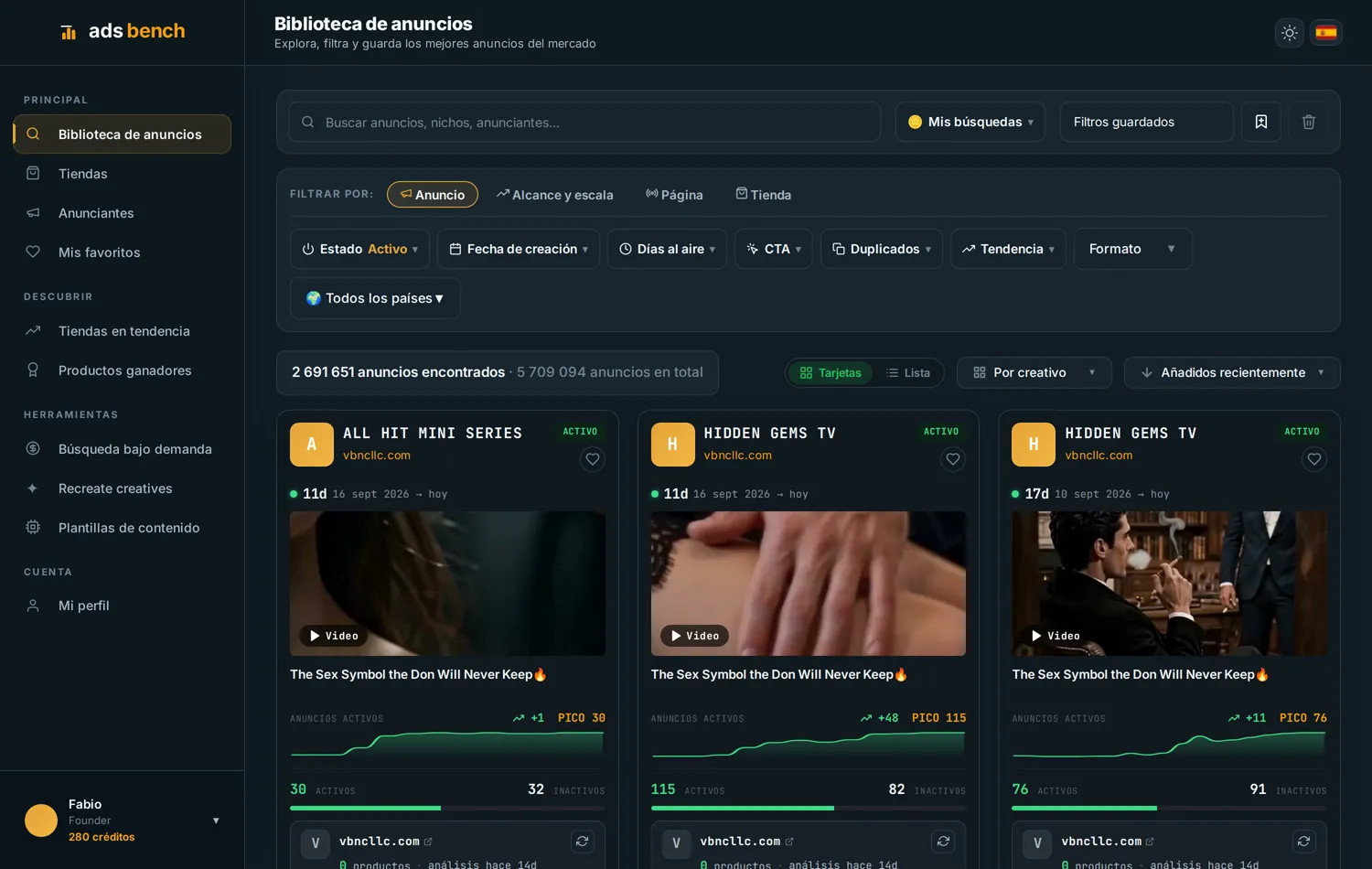Open Búsqueda bajo demanda tool

(122, 449)
